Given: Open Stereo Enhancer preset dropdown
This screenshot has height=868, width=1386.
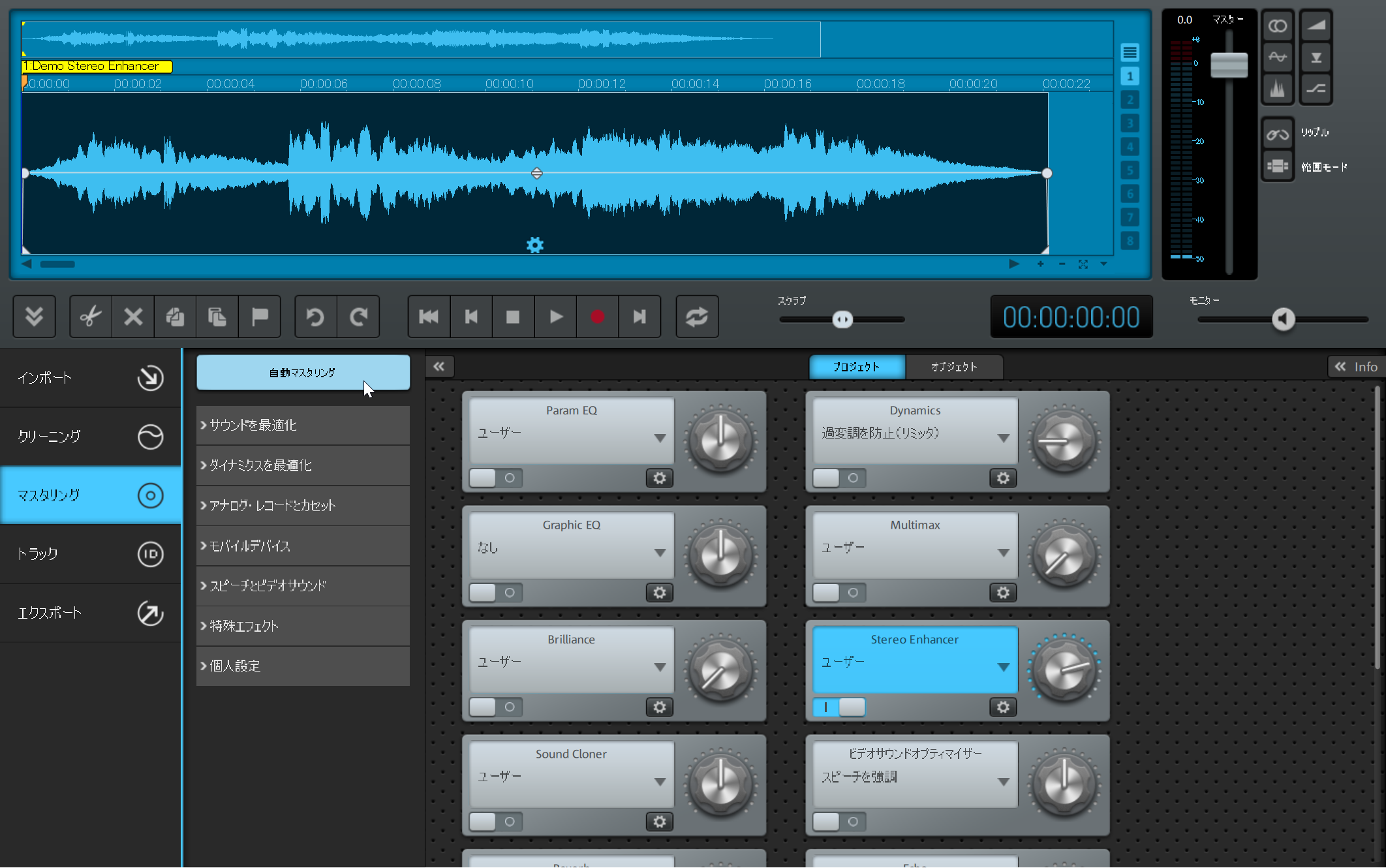Looking at the screenshot, I should [1003, 667].
